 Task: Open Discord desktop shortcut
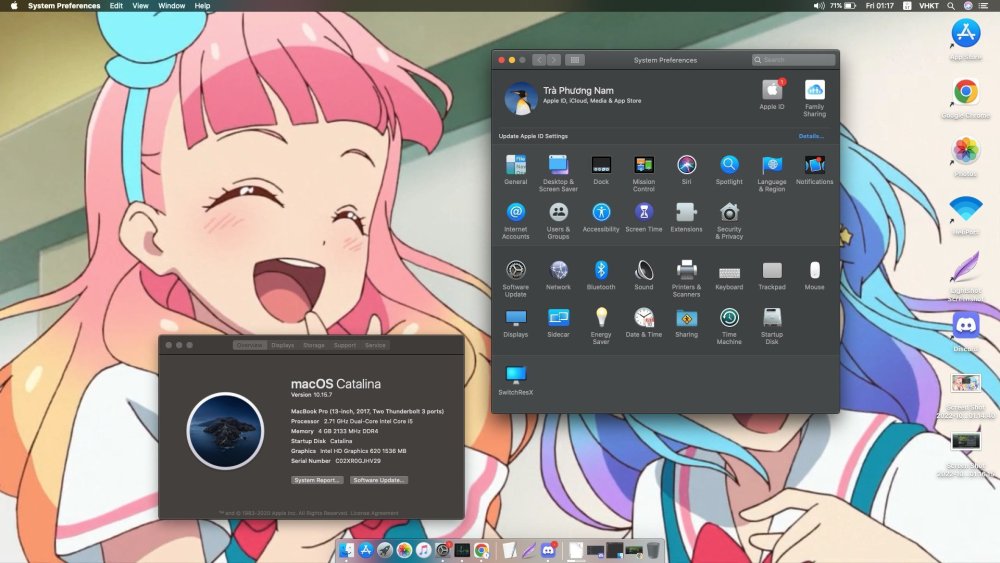click(x=966, y=332)
